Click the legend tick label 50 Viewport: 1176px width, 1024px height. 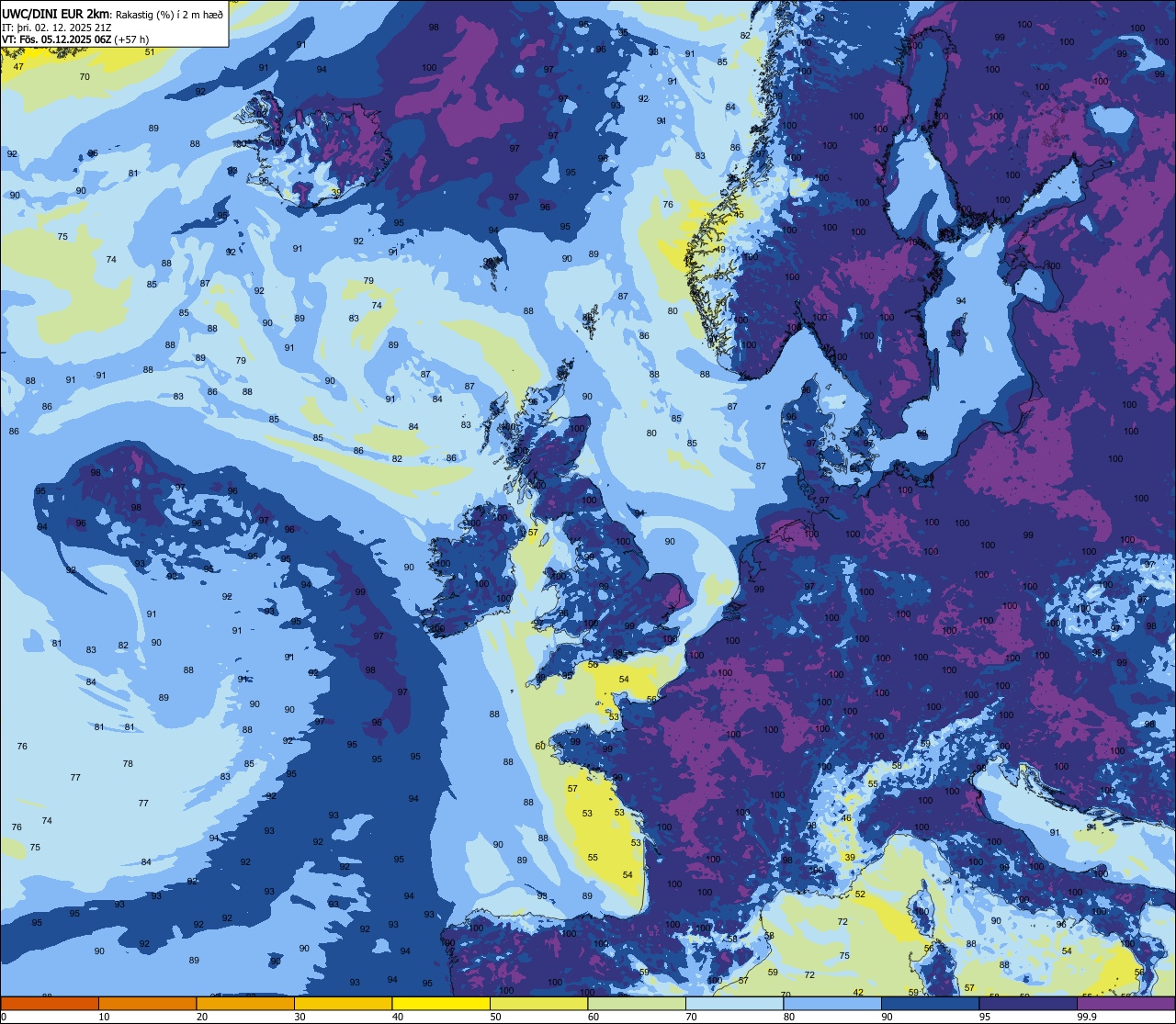(495, 1017)
